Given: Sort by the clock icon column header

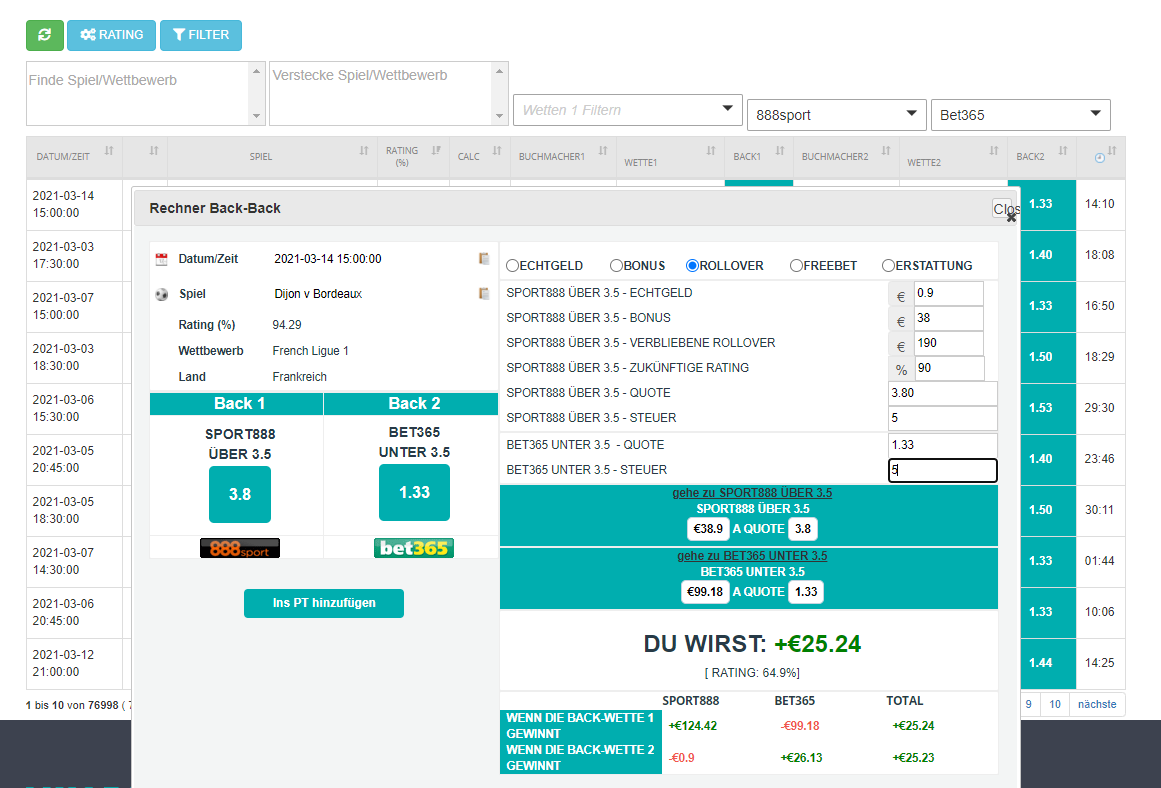Looking at the screenshot, I should (1101, 157).
